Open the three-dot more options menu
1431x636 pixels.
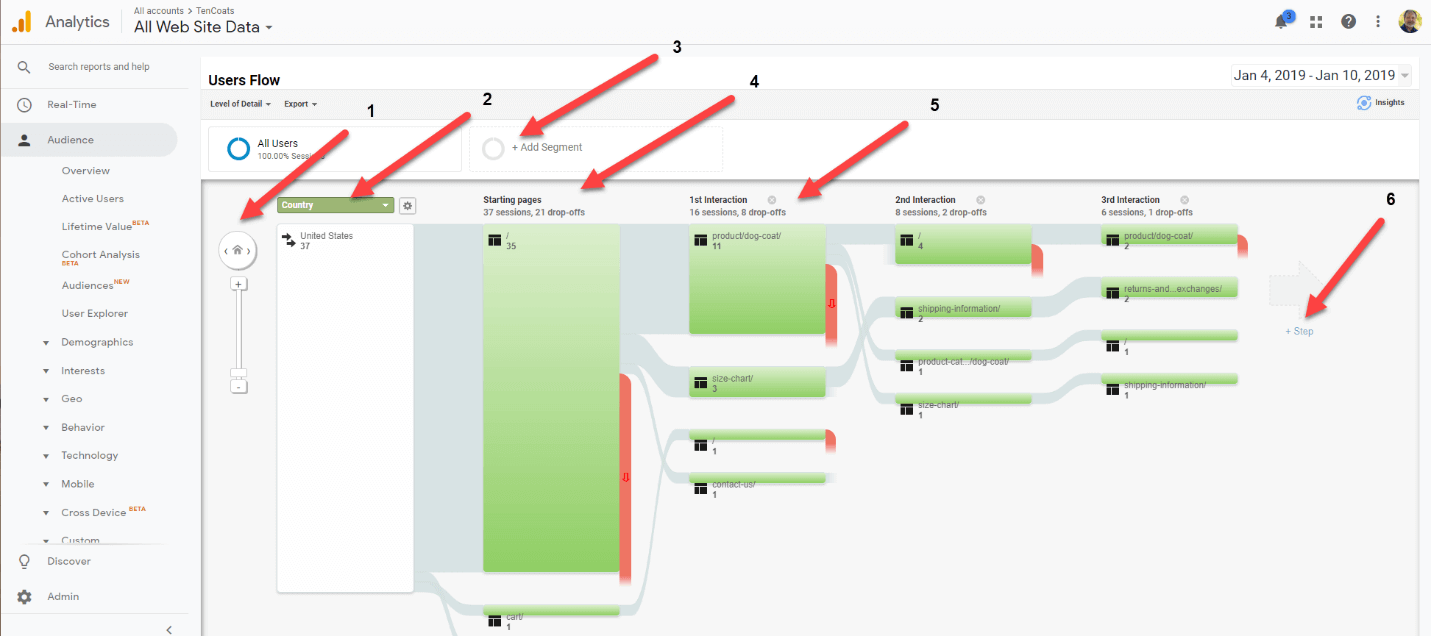(1378, 21)
